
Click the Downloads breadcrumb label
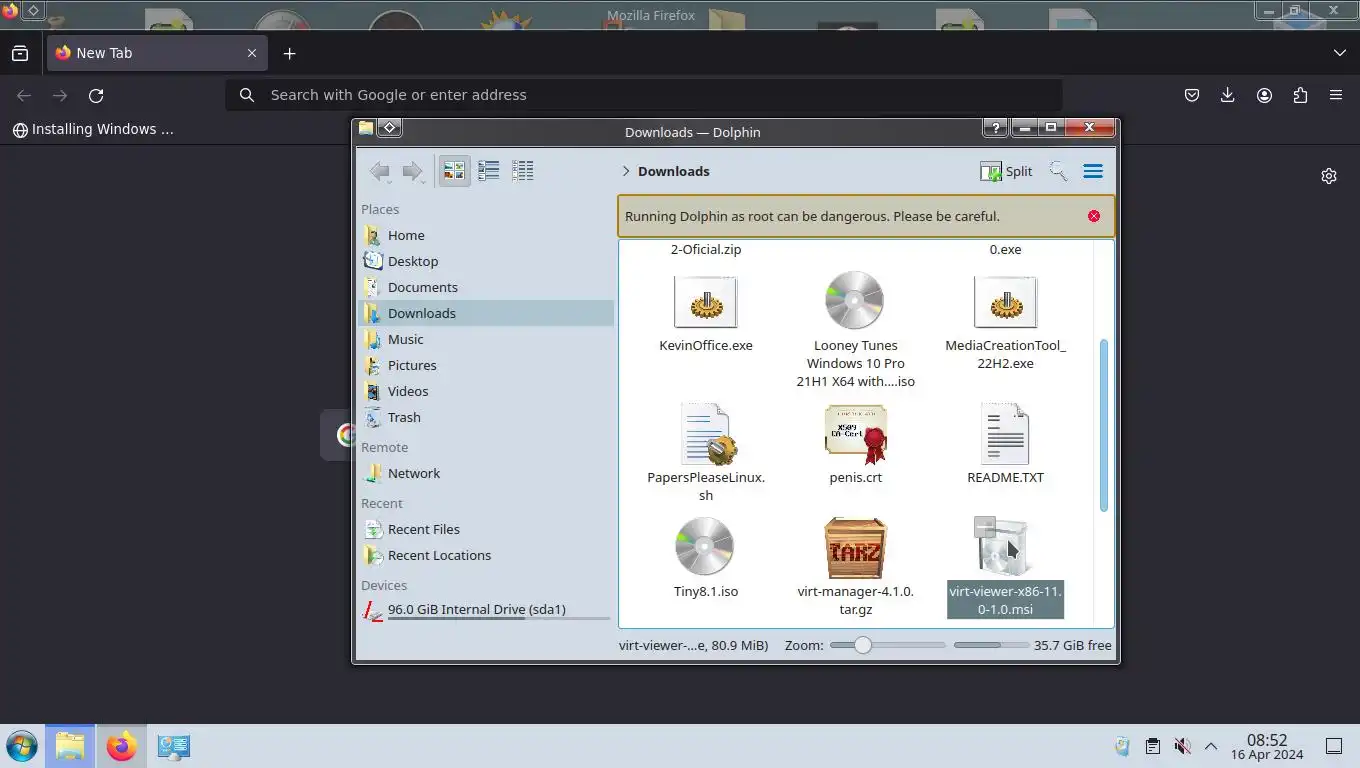(x=674, y=171)
